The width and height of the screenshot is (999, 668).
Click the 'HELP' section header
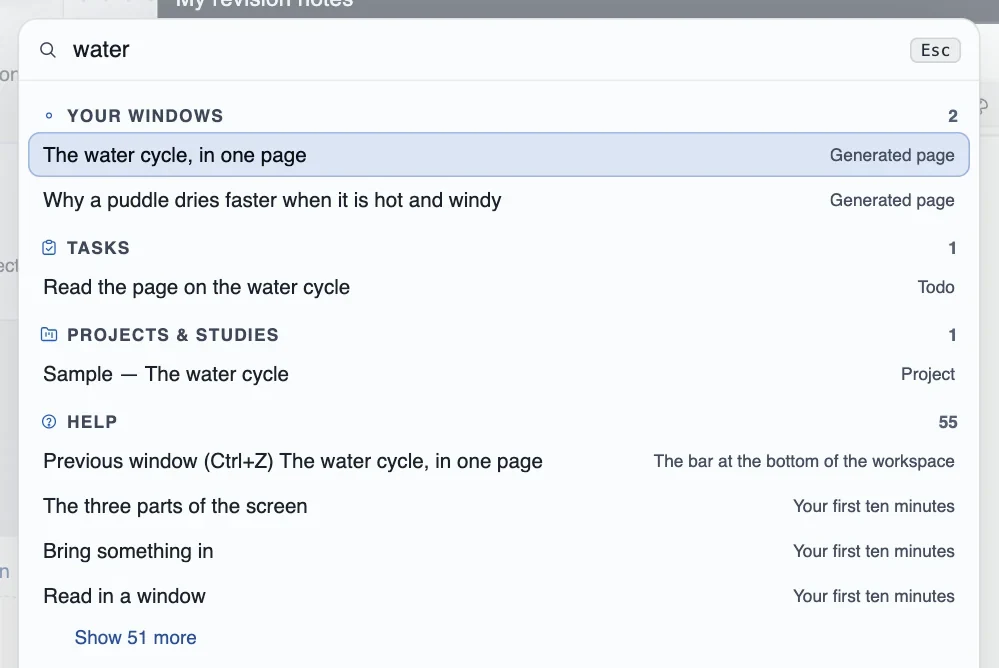click(x=92, y=421)
